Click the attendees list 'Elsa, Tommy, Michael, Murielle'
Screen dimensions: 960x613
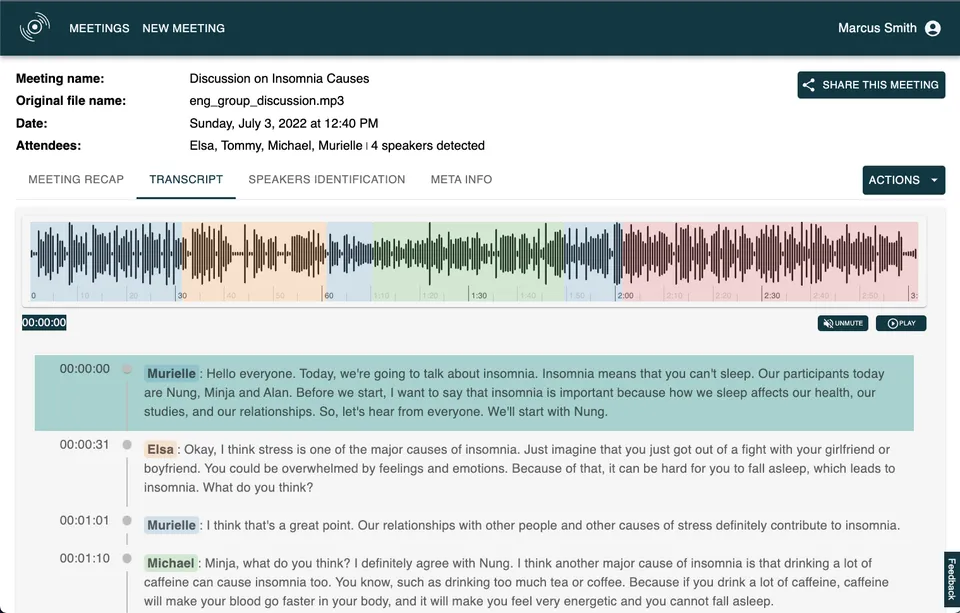tap(276, 146)
